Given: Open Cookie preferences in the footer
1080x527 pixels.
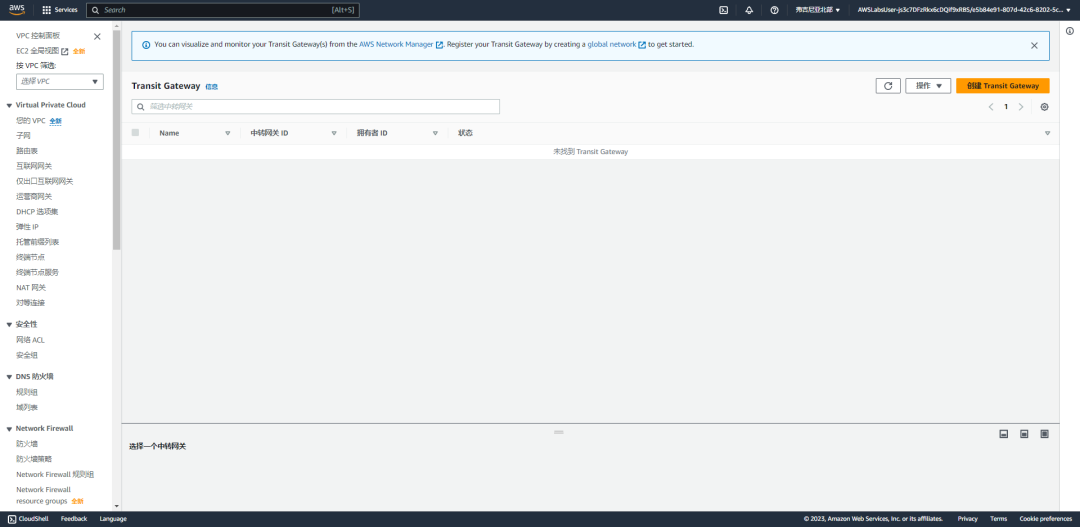Looking at the screenshot, I should tap(1046, 519).
